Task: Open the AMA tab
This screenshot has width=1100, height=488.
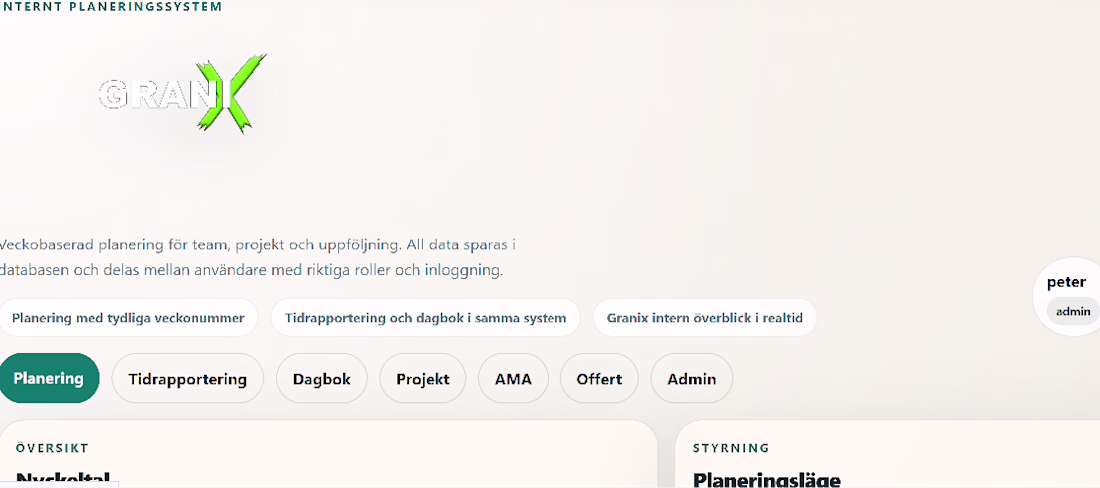Action: pos(513,379)
